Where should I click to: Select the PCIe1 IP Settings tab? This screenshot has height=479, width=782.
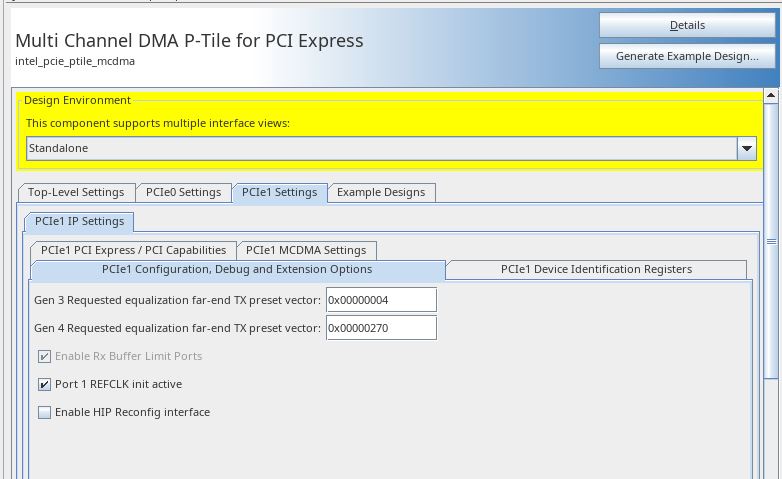point(80,221)
